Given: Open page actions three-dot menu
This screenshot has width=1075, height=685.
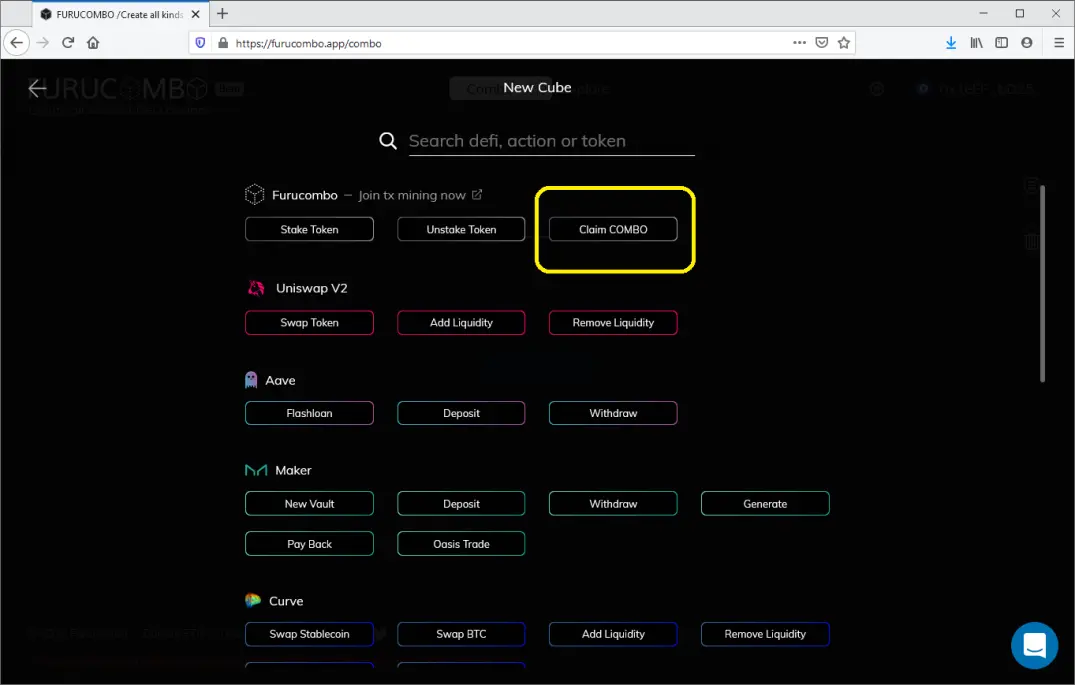Looking at the screenshot, I should pyautogui.click(x=799, y=43).
